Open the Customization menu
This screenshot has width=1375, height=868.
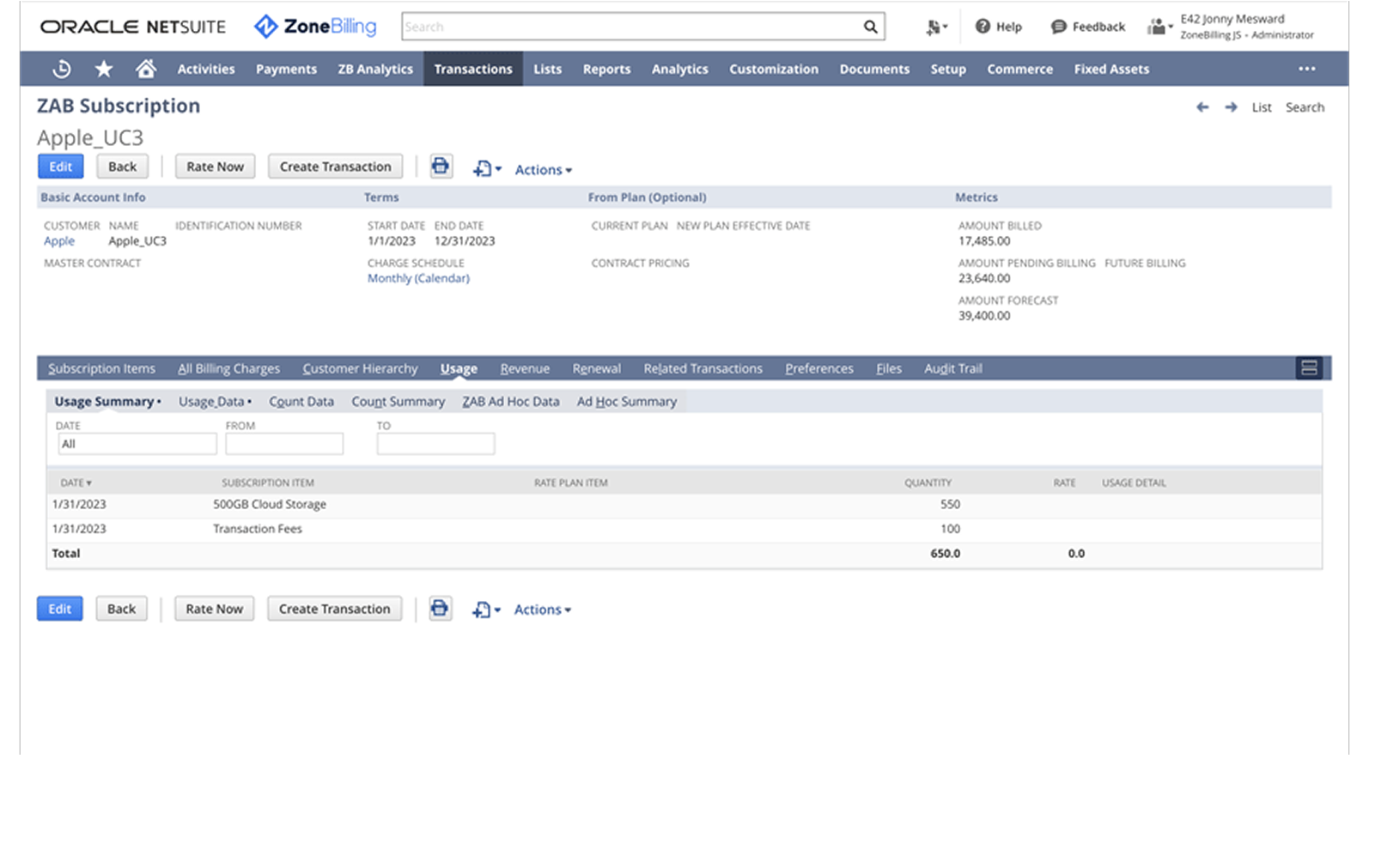tap(774, 69)
